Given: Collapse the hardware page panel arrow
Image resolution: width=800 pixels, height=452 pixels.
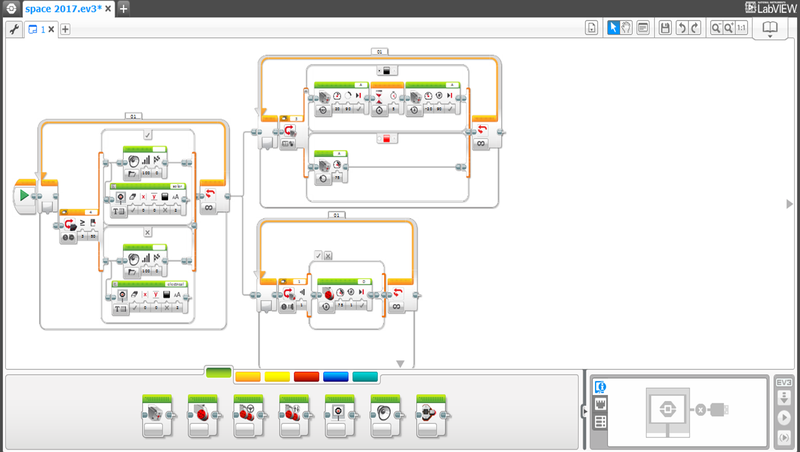Looking at the screenshot, I should 585,411.
